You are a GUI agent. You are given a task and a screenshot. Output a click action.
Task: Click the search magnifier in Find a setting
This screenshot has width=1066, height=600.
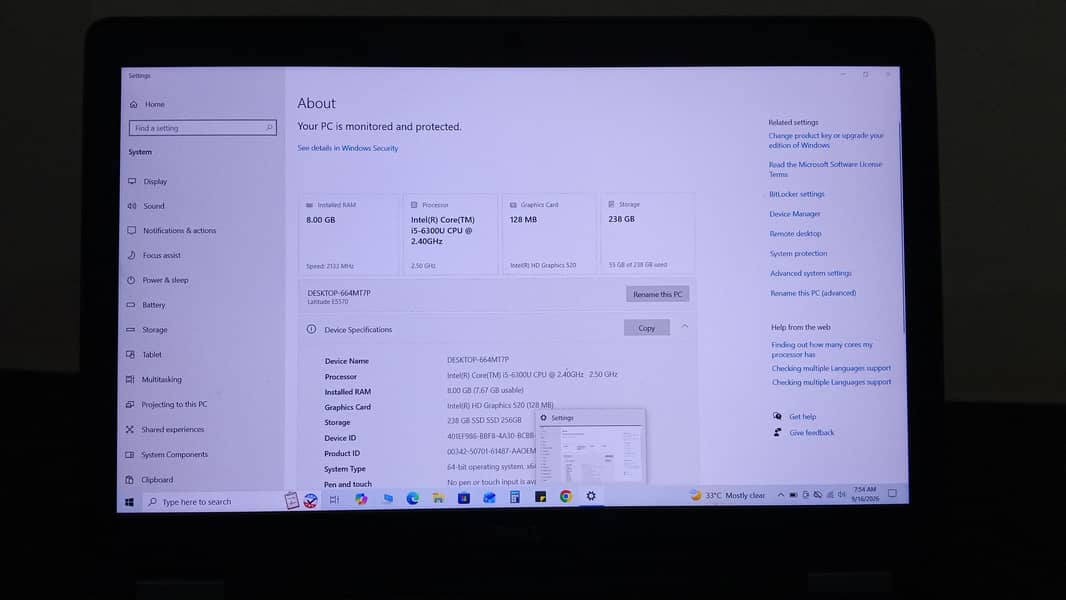click(269, 128)
